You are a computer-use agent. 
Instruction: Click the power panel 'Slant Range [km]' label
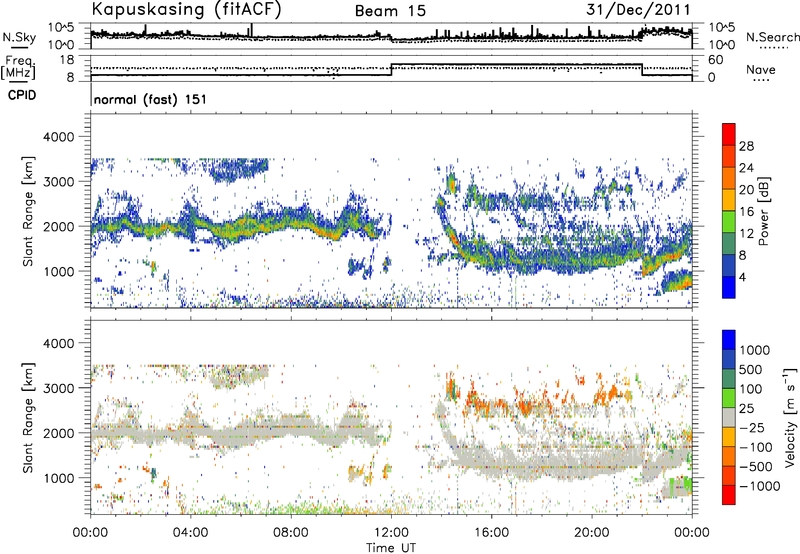[x=28, y=211]
